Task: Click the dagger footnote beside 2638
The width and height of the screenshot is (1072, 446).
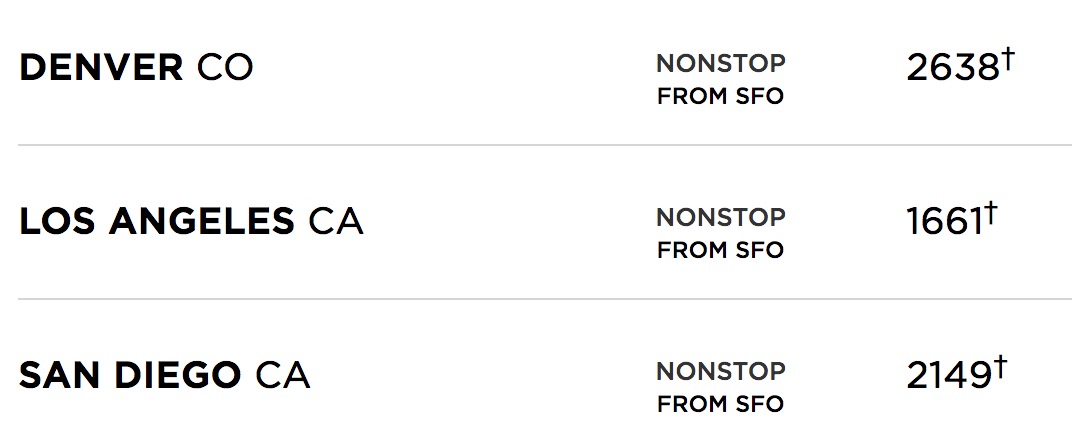Action: tap(1009, 60)
